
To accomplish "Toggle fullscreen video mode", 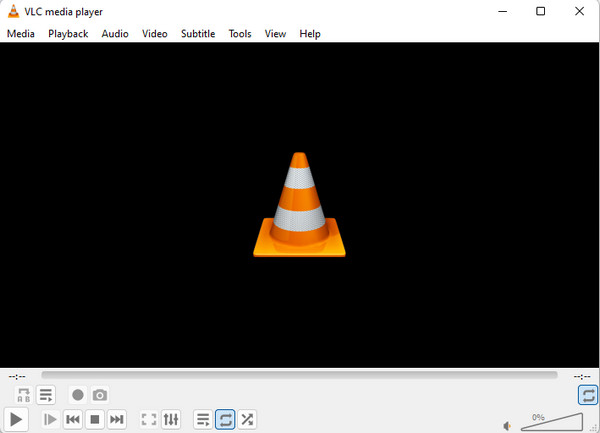I will pyautogui.click(x=149, y=419).
